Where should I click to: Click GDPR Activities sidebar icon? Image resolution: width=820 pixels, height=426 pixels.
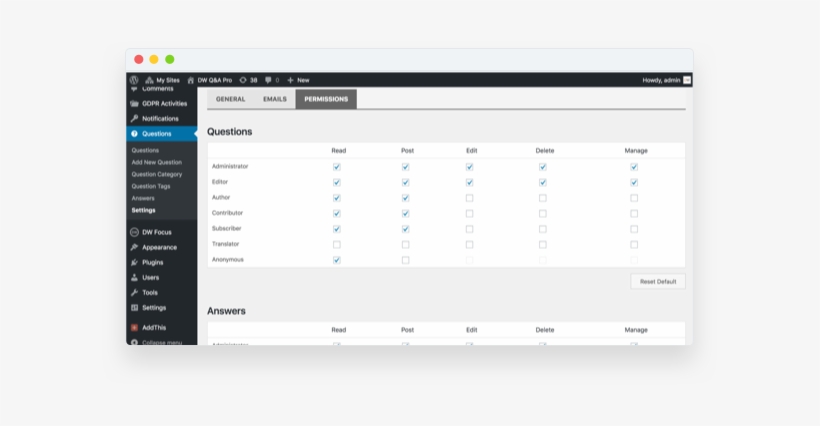tap(134, 103)
